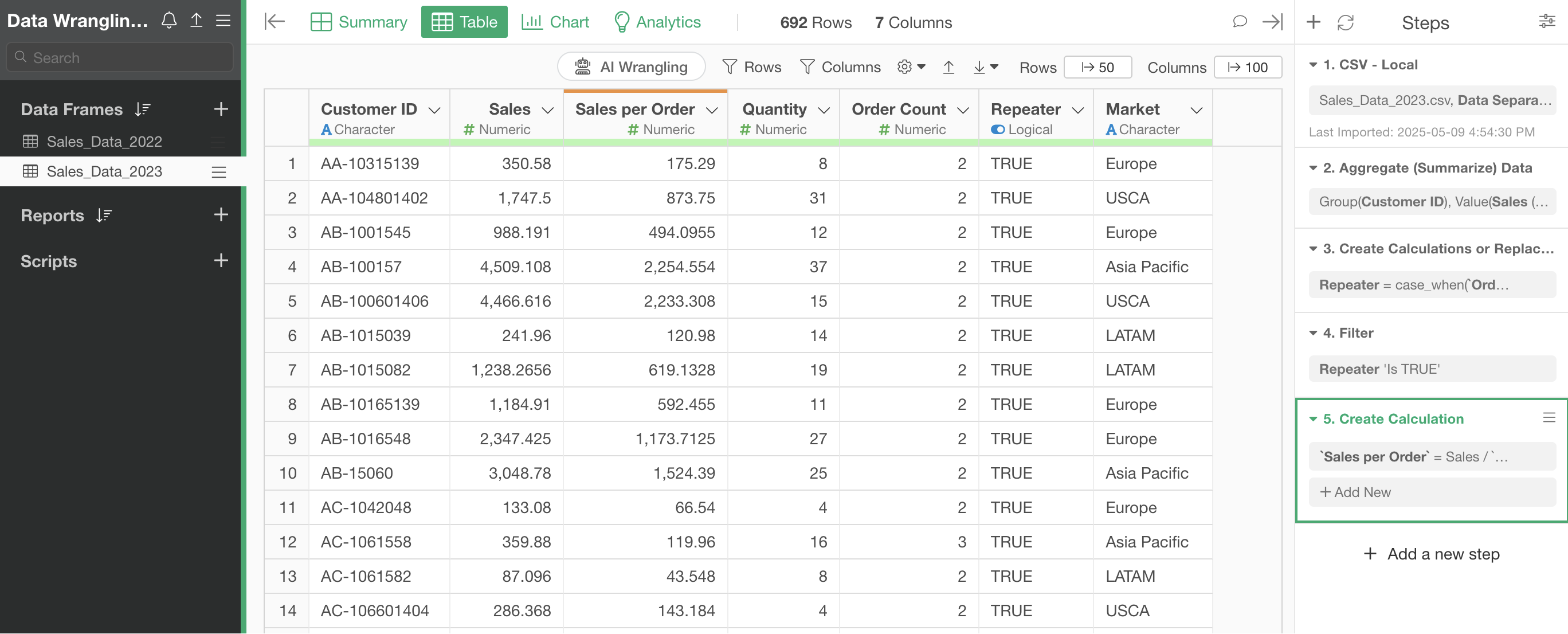Open Order Count column menu chevron
Viewport: 1568px width, 634px height.
click(x=962, y=110)
